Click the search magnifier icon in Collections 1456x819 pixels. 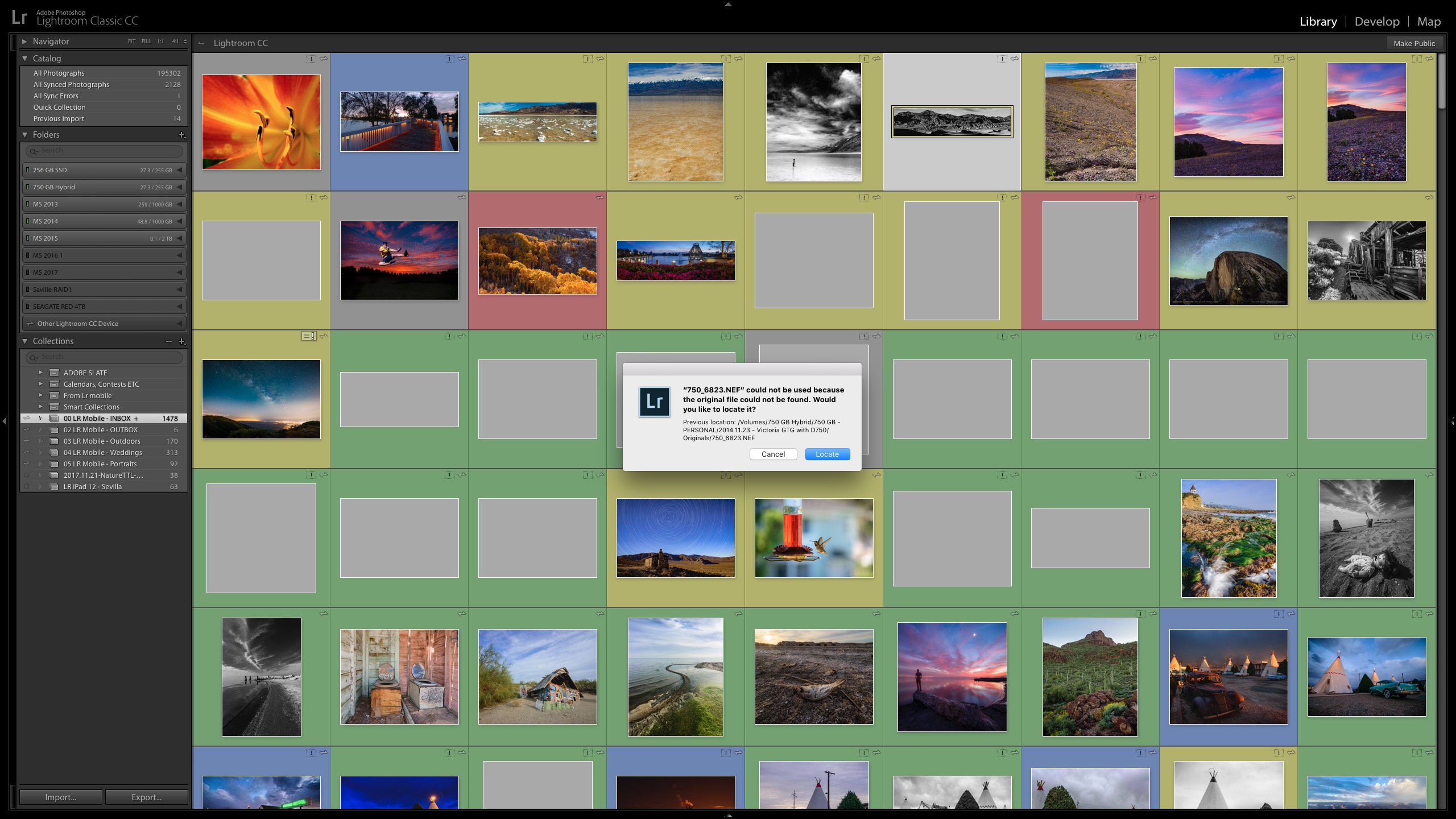point(33,357)
